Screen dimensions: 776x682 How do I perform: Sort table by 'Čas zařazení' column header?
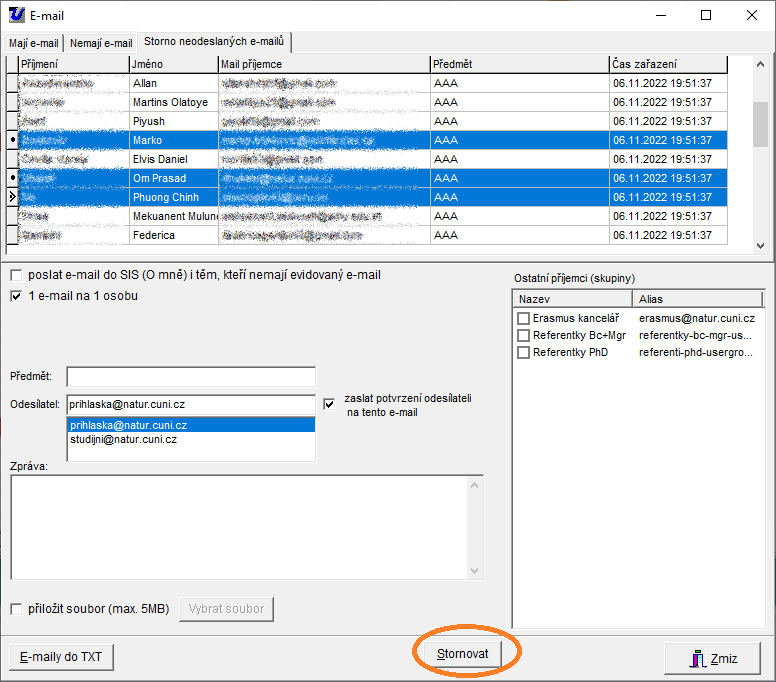[x=667, y=64]
